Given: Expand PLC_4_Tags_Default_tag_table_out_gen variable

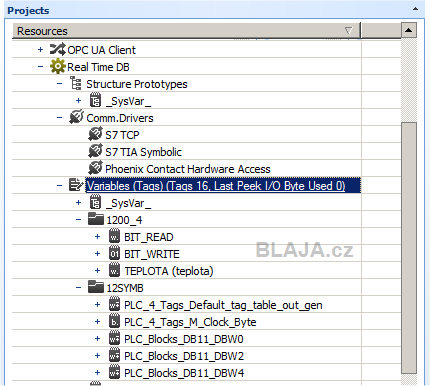Looking at the screenshot, I should (97, 304).
